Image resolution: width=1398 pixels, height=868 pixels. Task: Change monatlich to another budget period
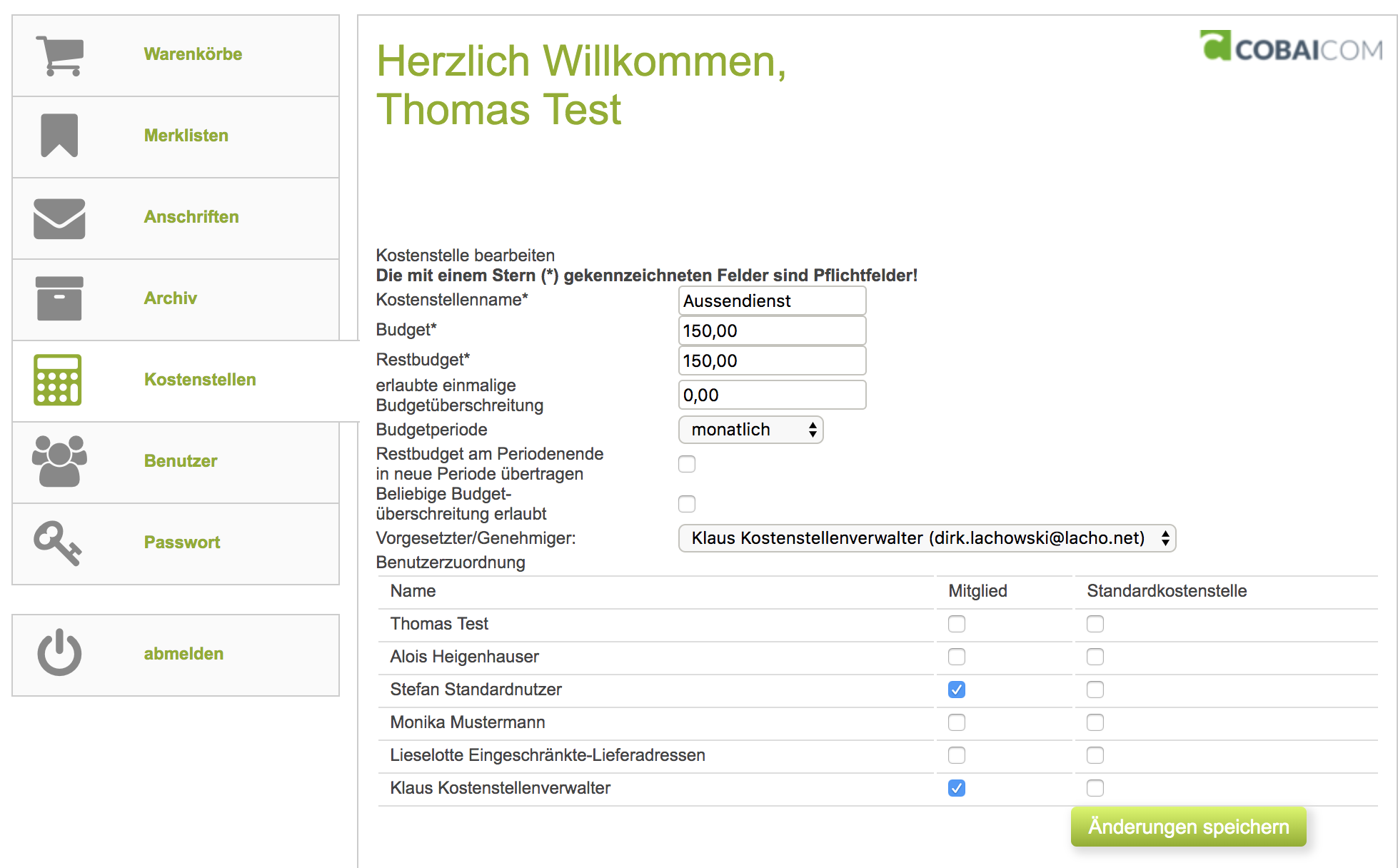click(x=750, y=430)
